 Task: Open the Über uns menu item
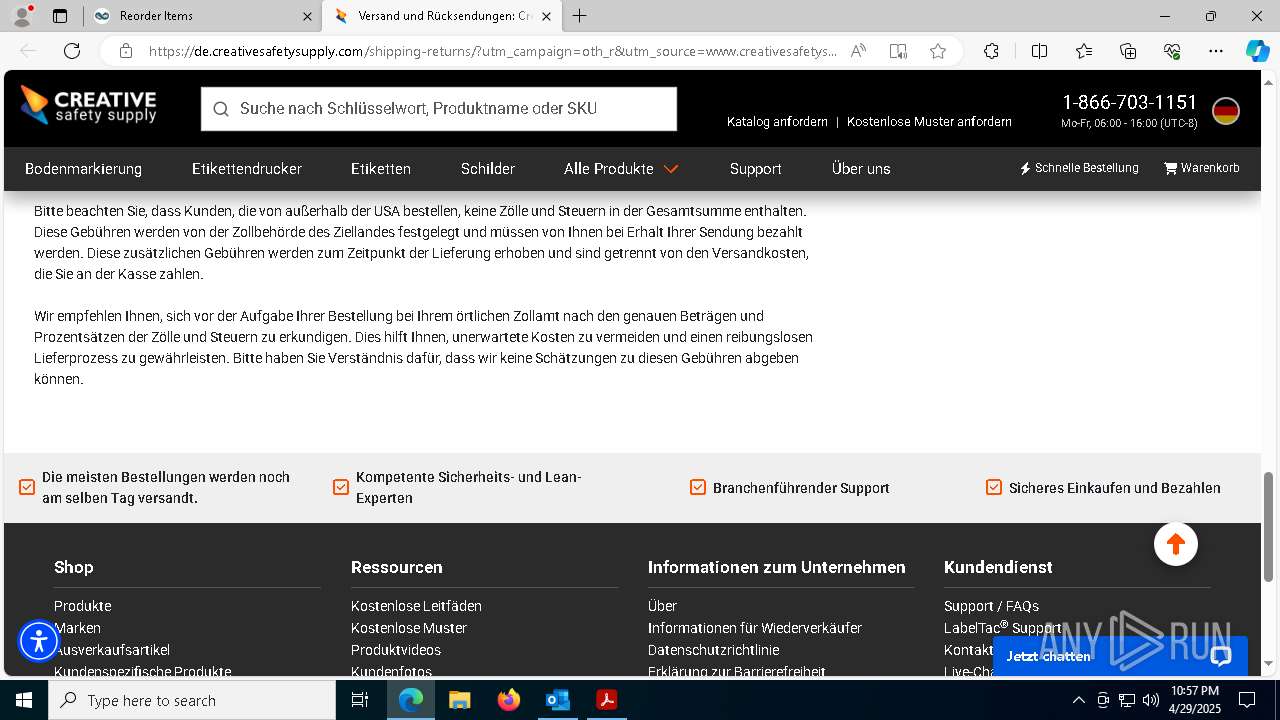861,169
